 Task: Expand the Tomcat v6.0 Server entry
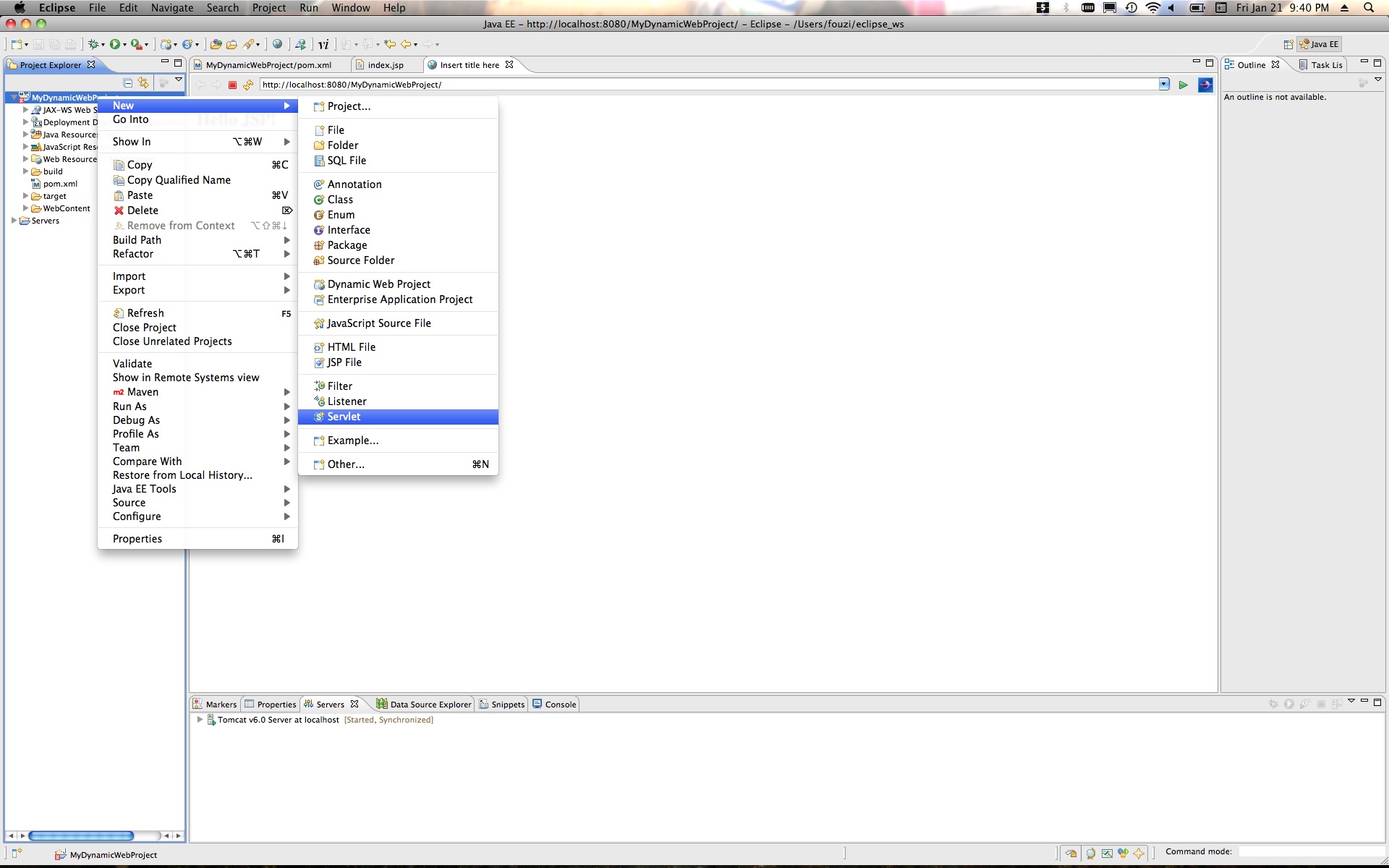click(200, 720)
